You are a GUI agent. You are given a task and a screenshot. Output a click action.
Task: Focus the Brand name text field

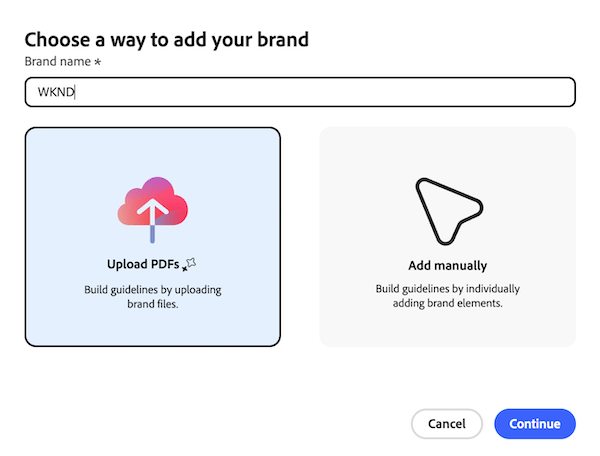pos(300,92)
